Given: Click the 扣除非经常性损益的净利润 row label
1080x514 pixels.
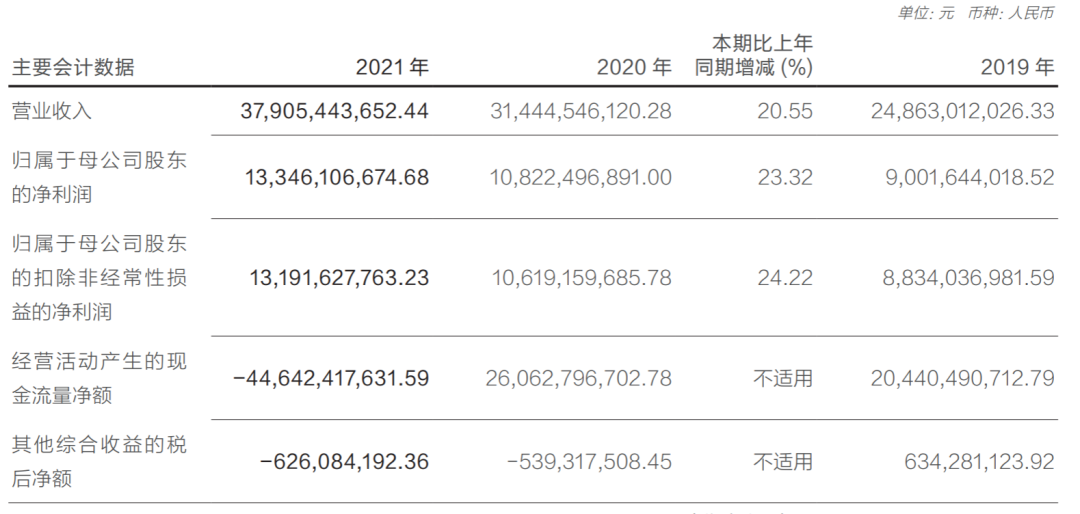Looking at the screenshot, I should click(99, 277).
